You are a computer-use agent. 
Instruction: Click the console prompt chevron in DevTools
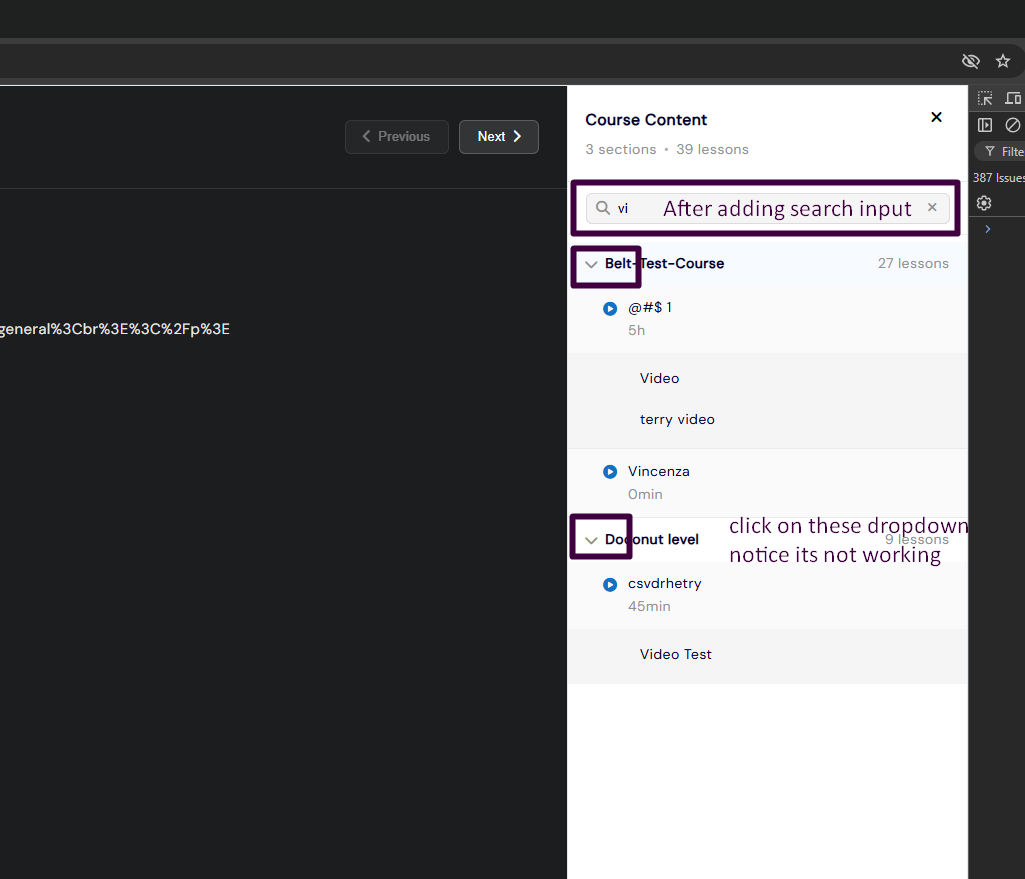coord(988,229)
